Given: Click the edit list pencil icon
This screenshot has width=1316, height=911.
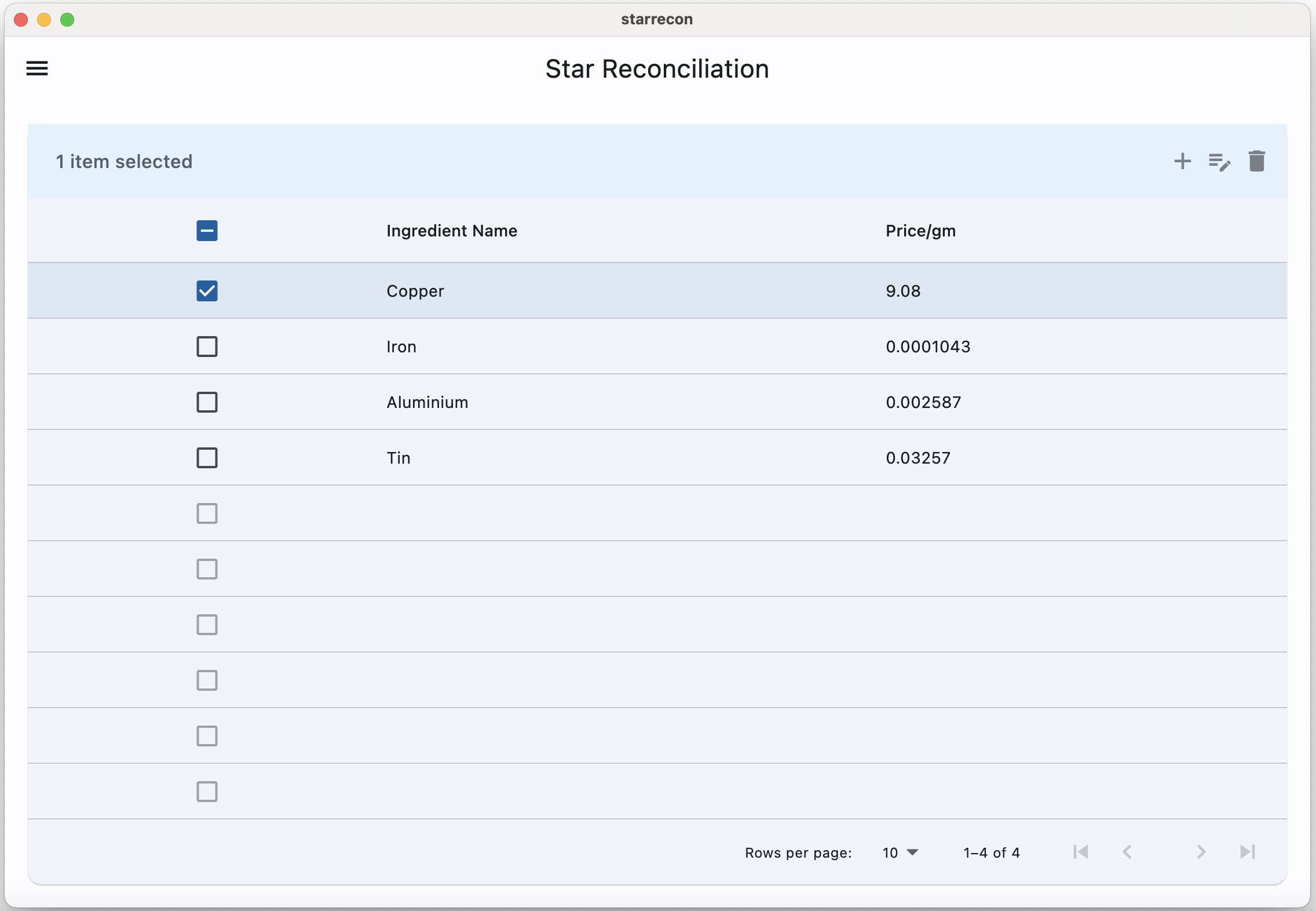Looking at the screenshot, I should coord(1219,162).
